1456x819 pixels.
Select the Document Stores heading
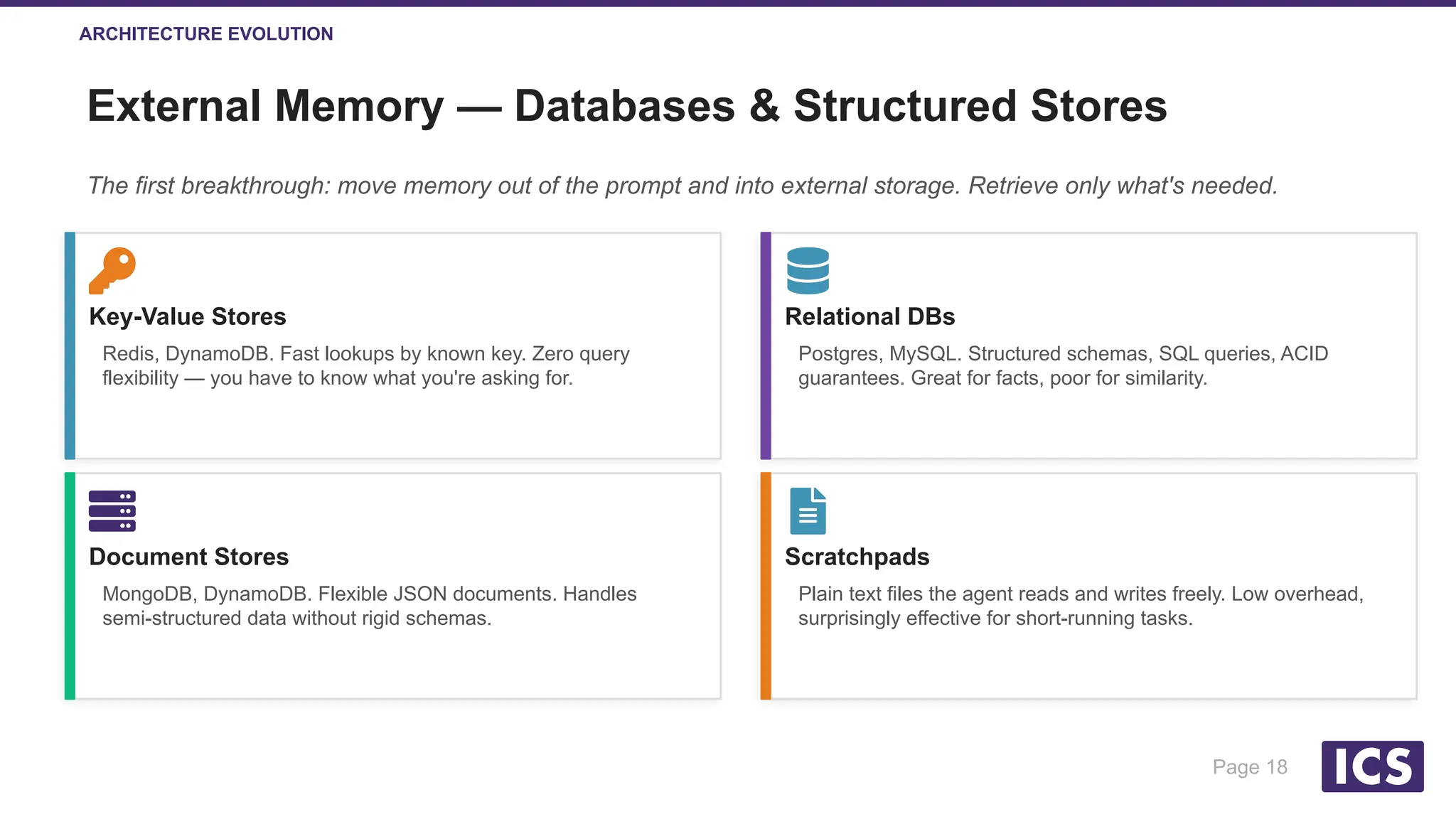click(x=189, y=557)
